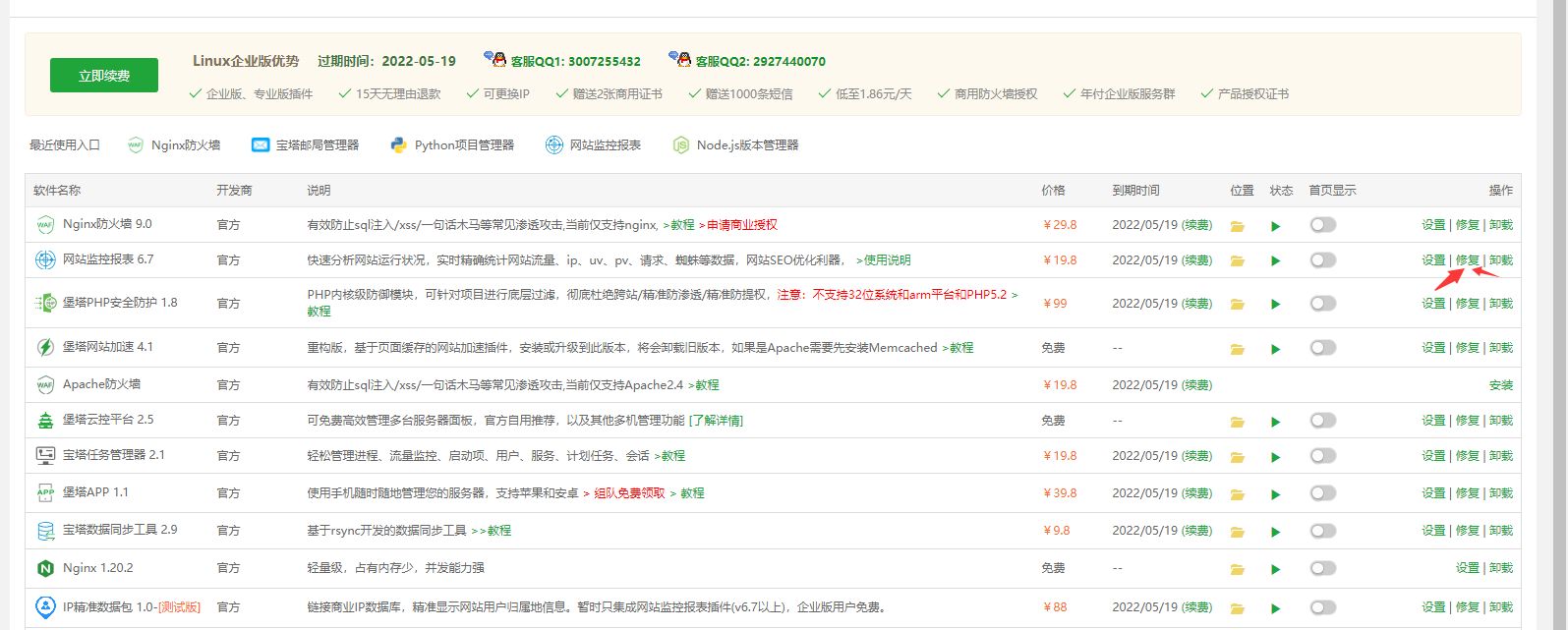Click 安装 for Apache防火墙
Viewport: 1568px width, 630px height.
point(1501,385)
